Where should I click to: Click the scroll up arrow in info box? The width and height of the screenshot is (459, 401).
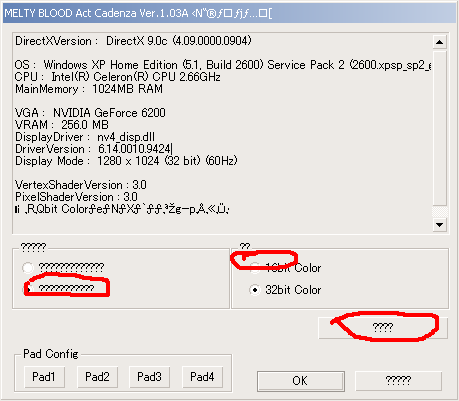point(439,42)
